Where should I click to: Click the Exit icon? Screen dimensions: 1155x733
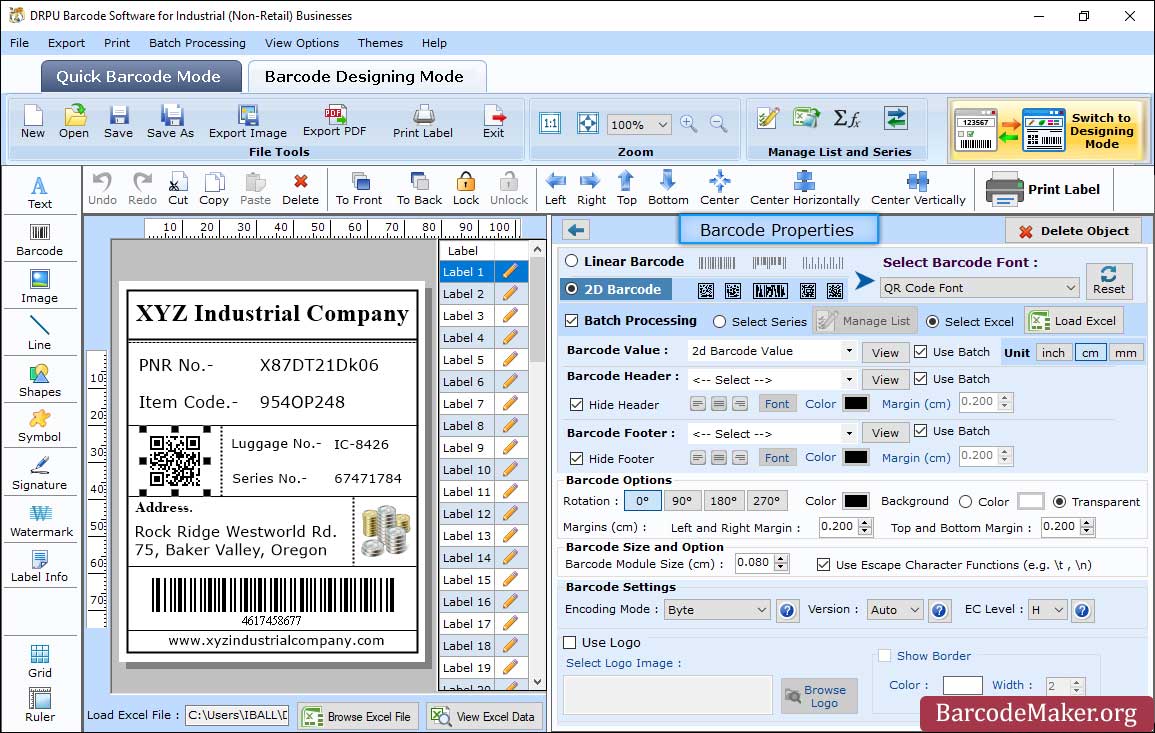click(x=494, y=122)
